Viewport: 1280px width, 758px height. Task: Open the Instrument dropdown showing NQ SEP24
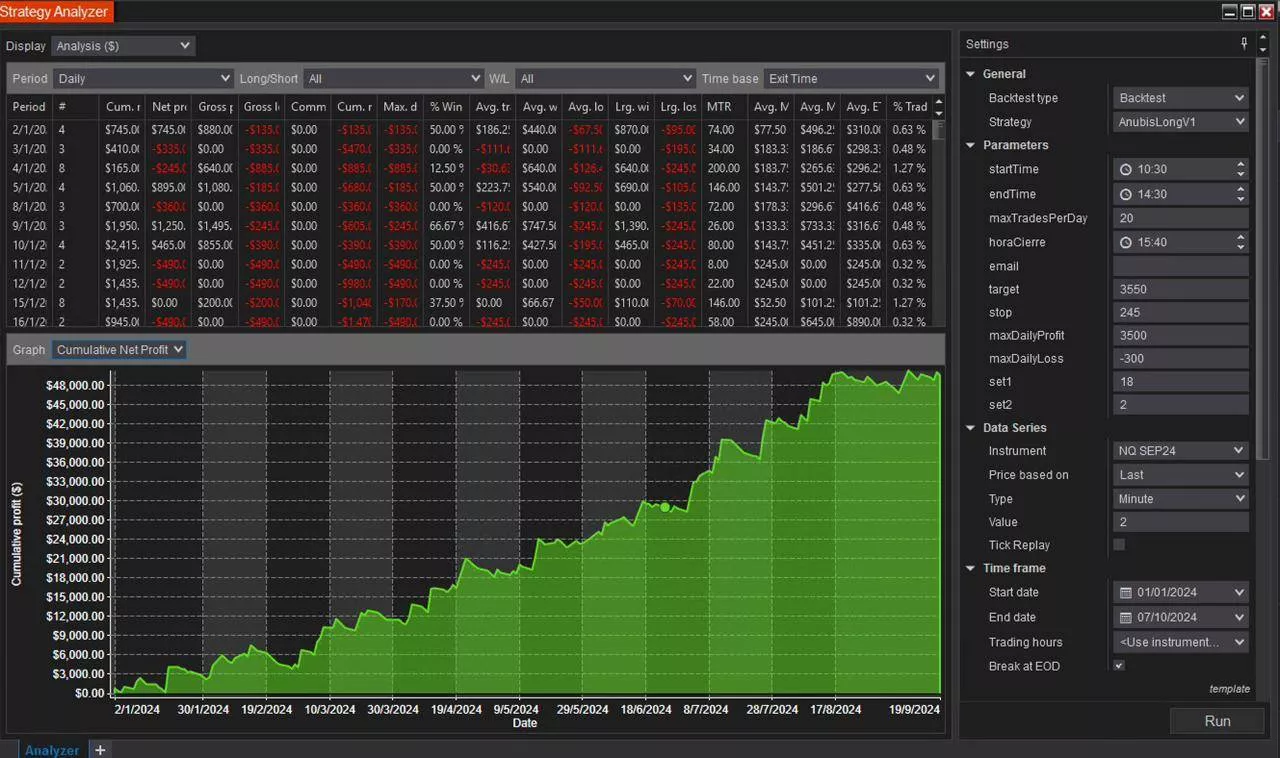[x=1180, y=451]
